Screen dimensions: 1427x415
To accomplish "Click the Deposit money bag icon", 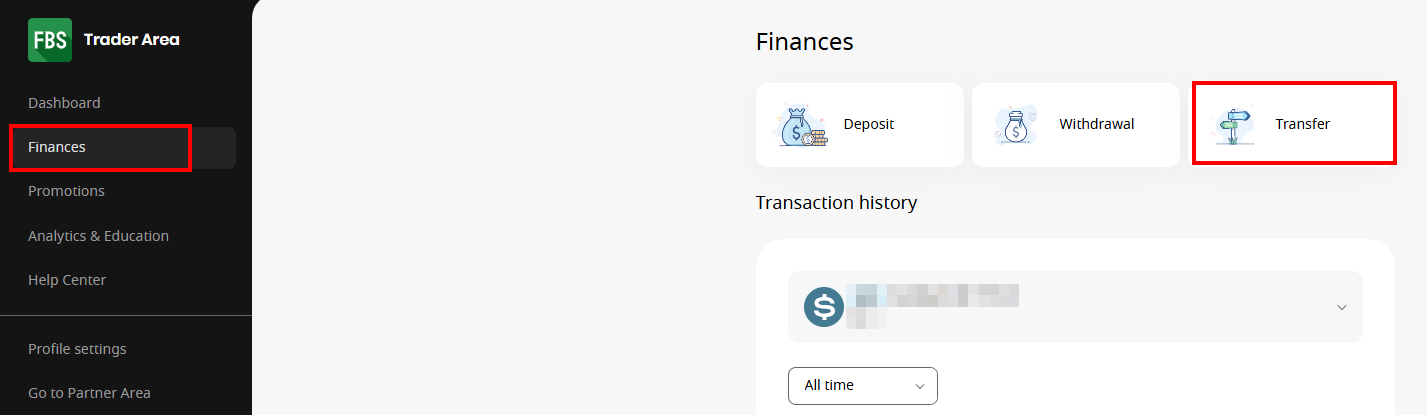I will 803,125.
